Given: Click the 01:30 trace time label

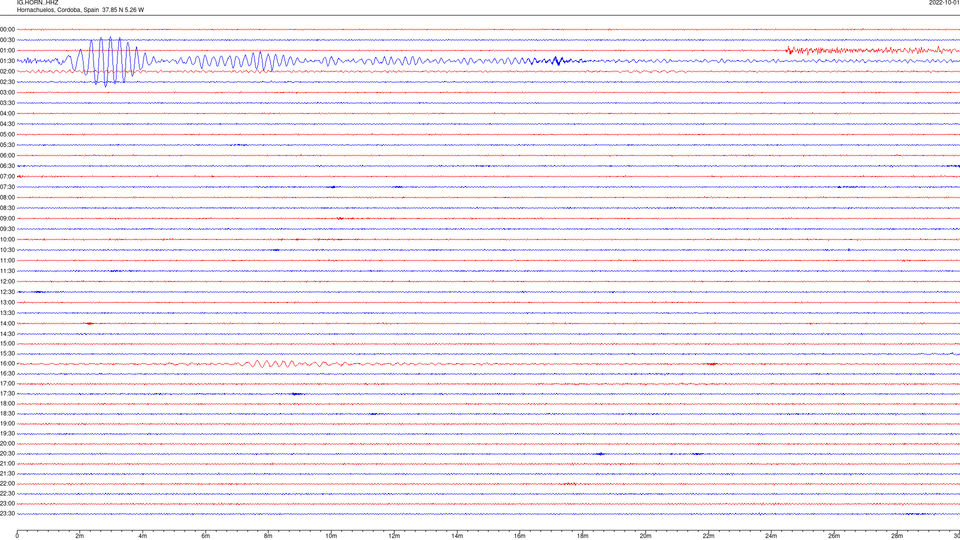Looking at the screenshot, I should coord(7,61).
